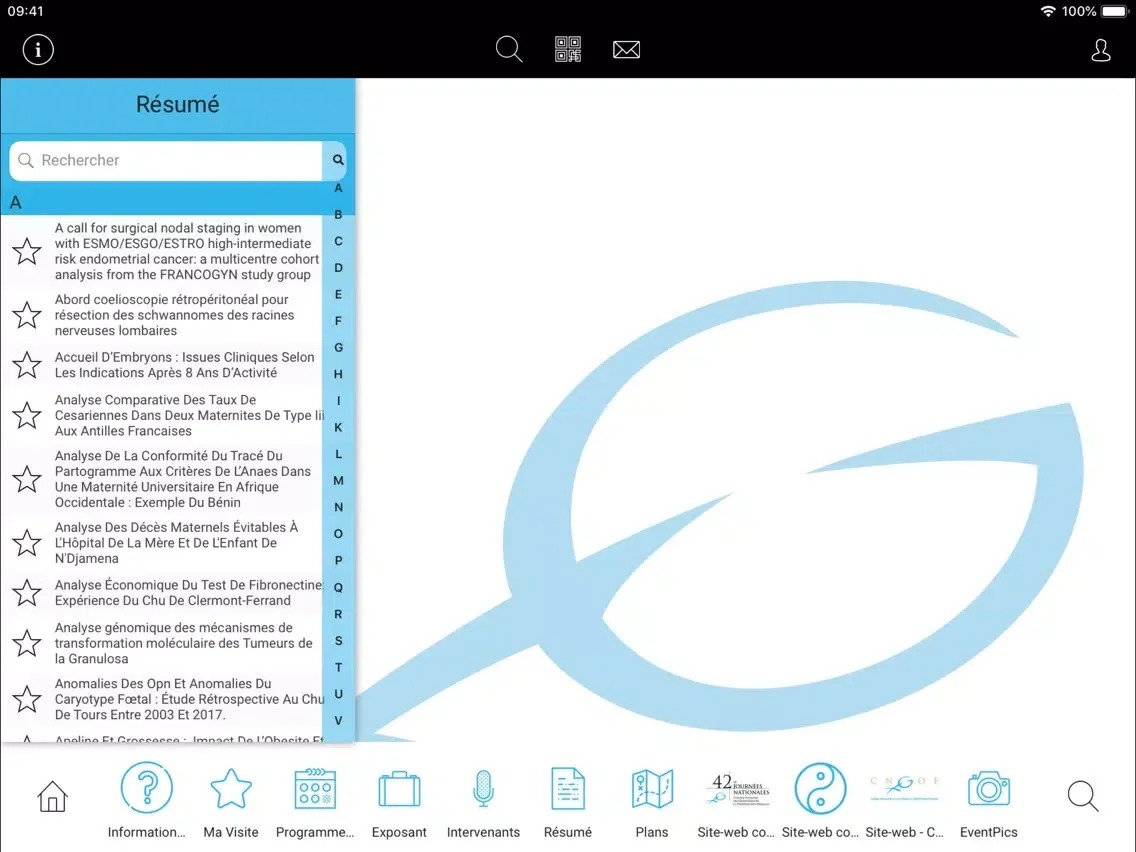Open 'Analyse Économique Du Test De Fibronectine' text
This screenshot has width=1136, height=852.
pos(189,593)
